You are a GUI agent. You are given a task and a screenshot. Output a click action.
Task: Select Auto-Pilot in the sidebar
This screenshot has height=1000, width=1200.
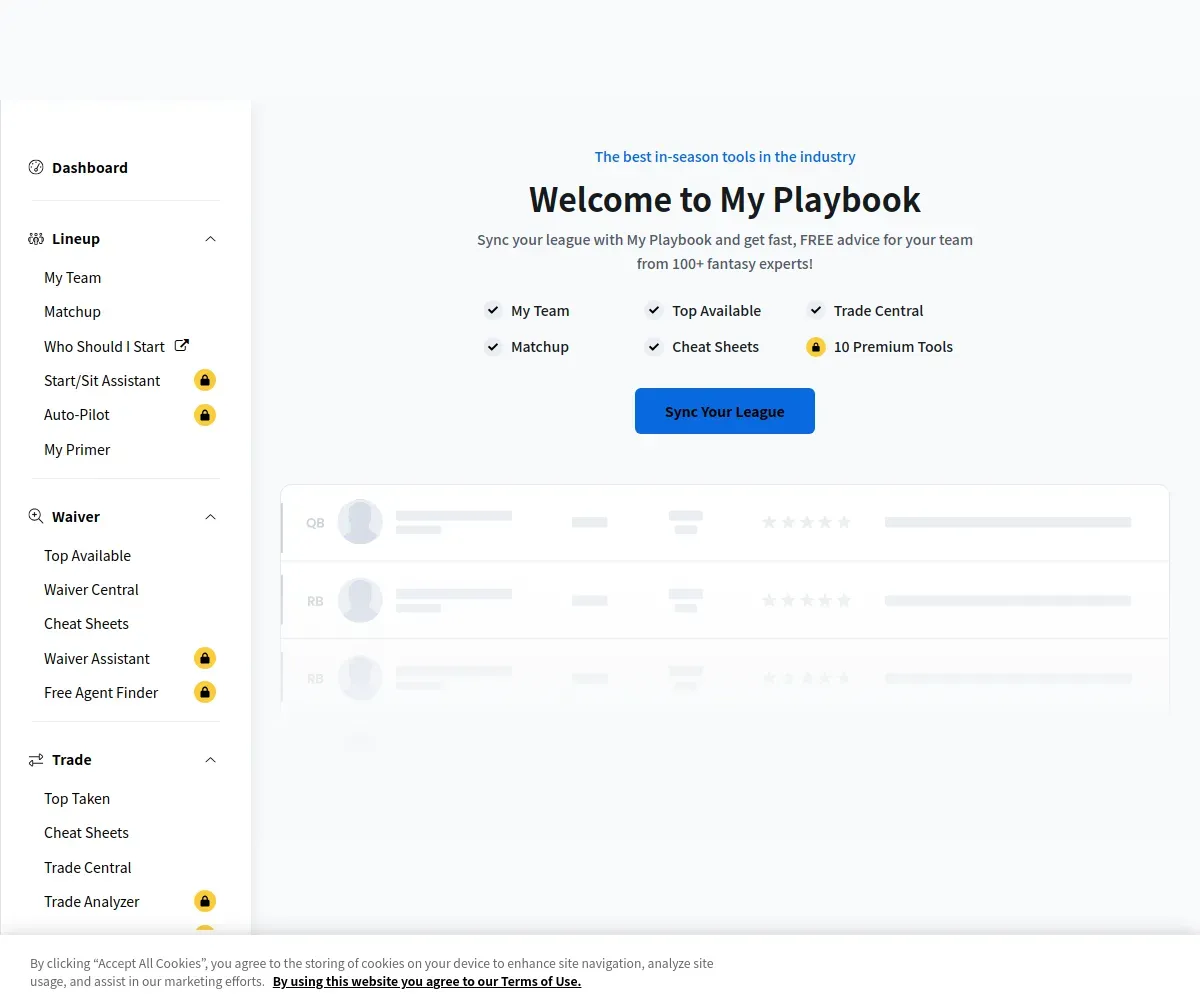click(x=77, y=415)
